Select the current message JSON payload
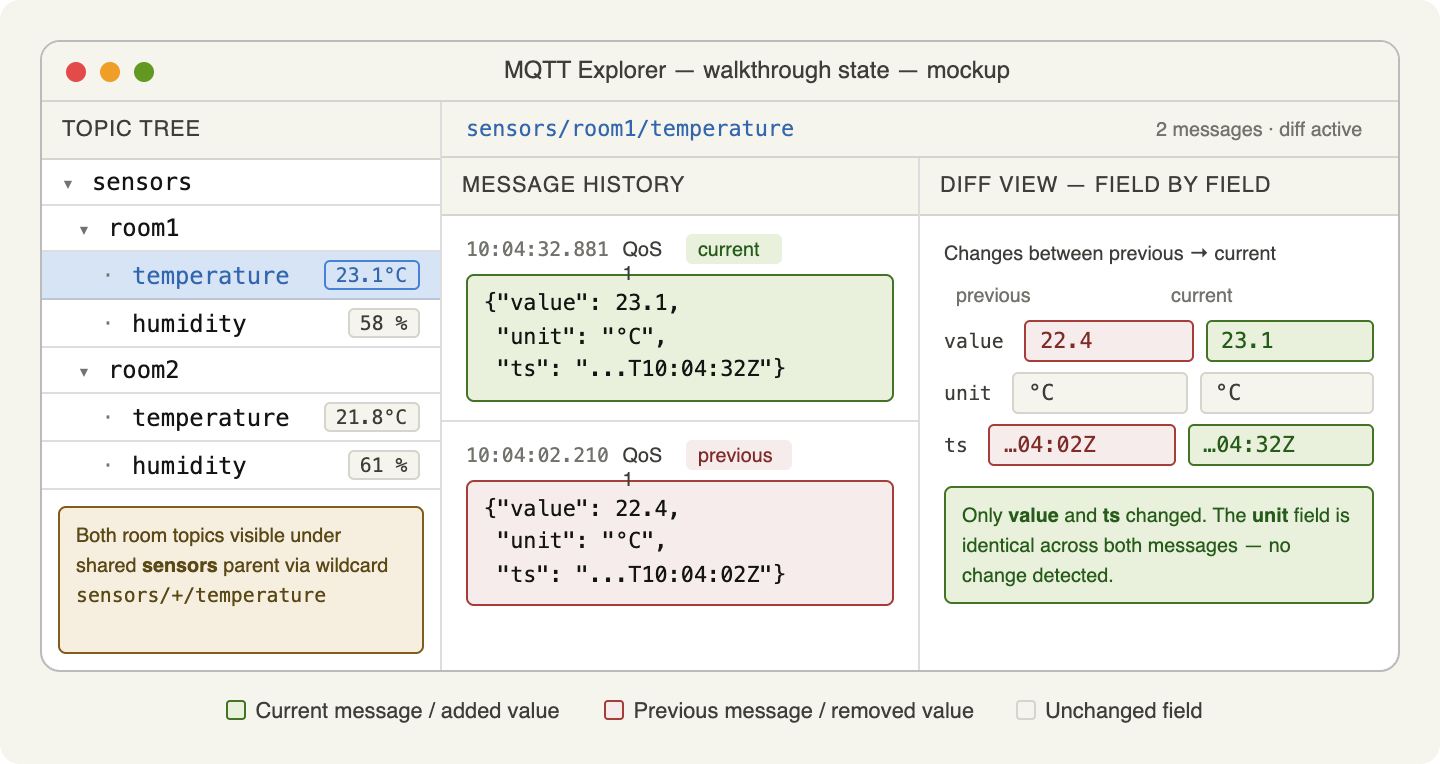This screenshot has height=764, width=1440. [680, 338]
